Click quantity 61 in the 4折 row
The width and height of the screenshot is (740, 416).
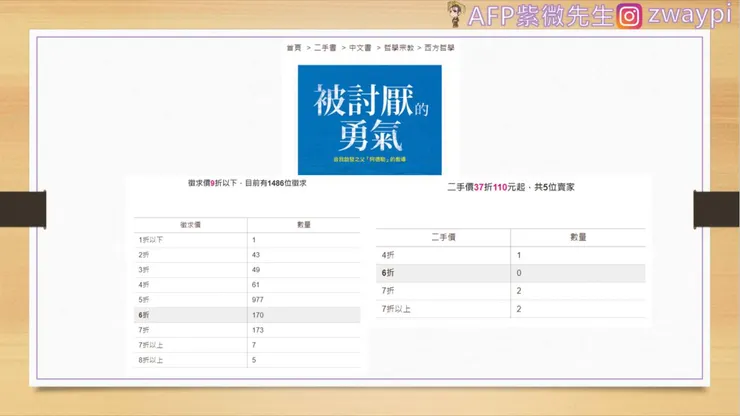256,285
